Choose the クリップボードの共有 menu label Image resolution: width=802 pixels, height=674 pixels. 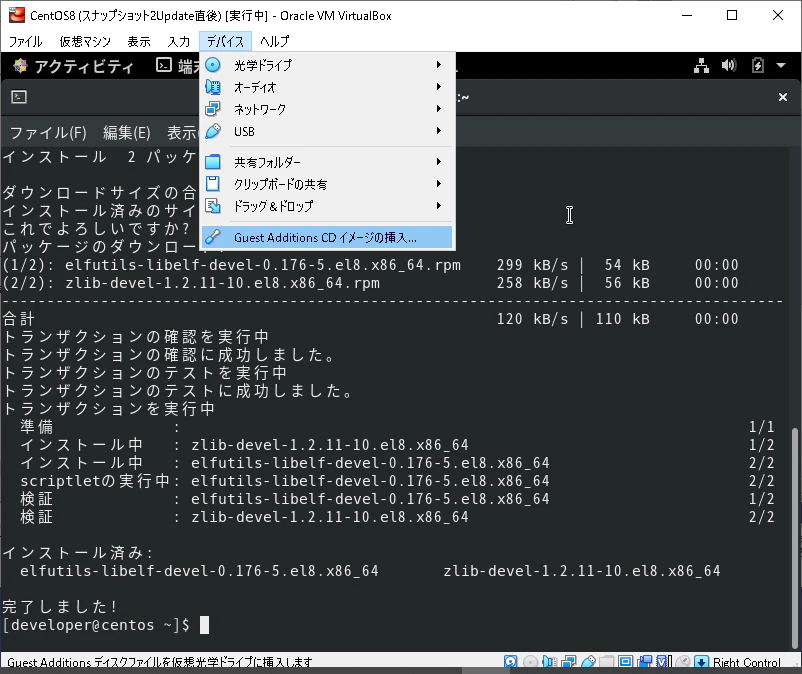pos(280,184)
